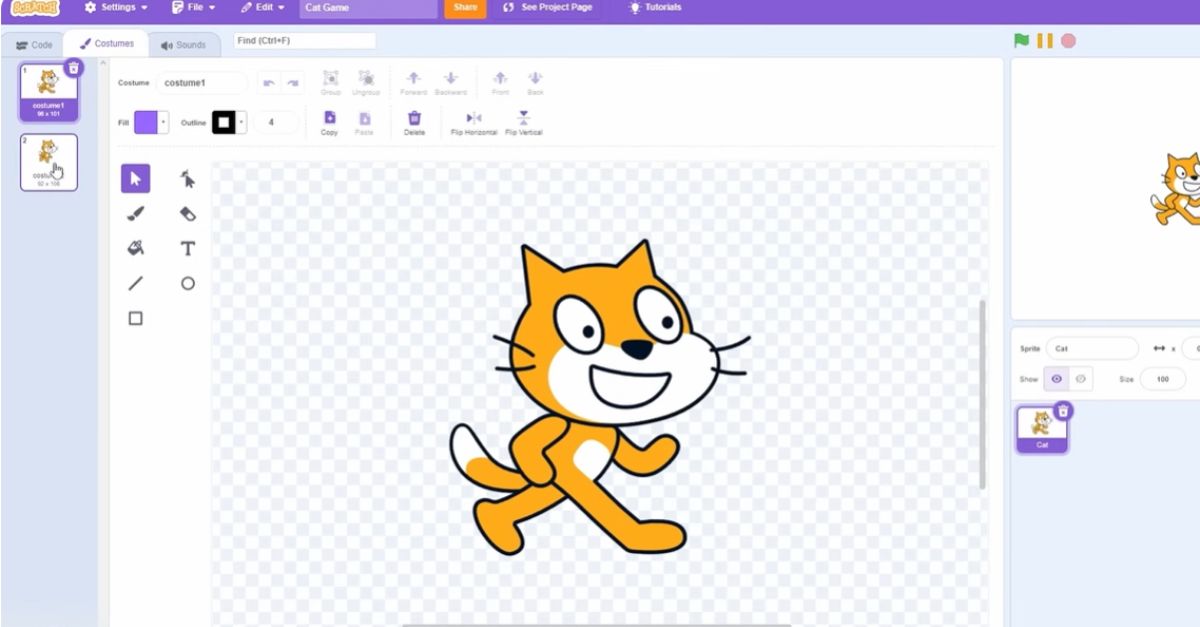Toggle sprite visibility to shown (eye icon)
1200x627 pixels.
[x=1056, y=379]
